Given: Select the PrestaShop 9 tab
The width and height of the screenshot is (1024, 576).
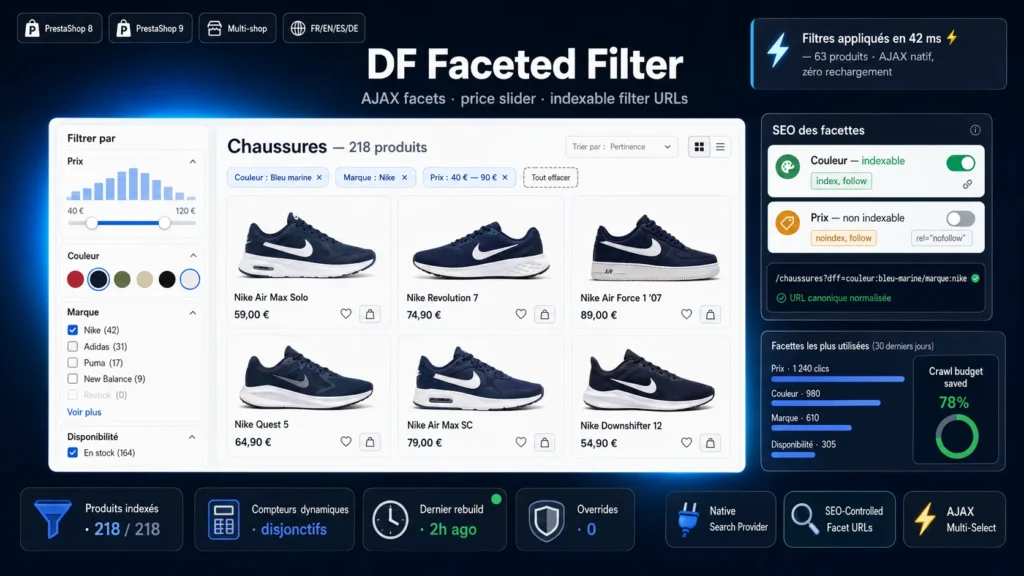Looking at the screenshot, I should click(150, 28).
